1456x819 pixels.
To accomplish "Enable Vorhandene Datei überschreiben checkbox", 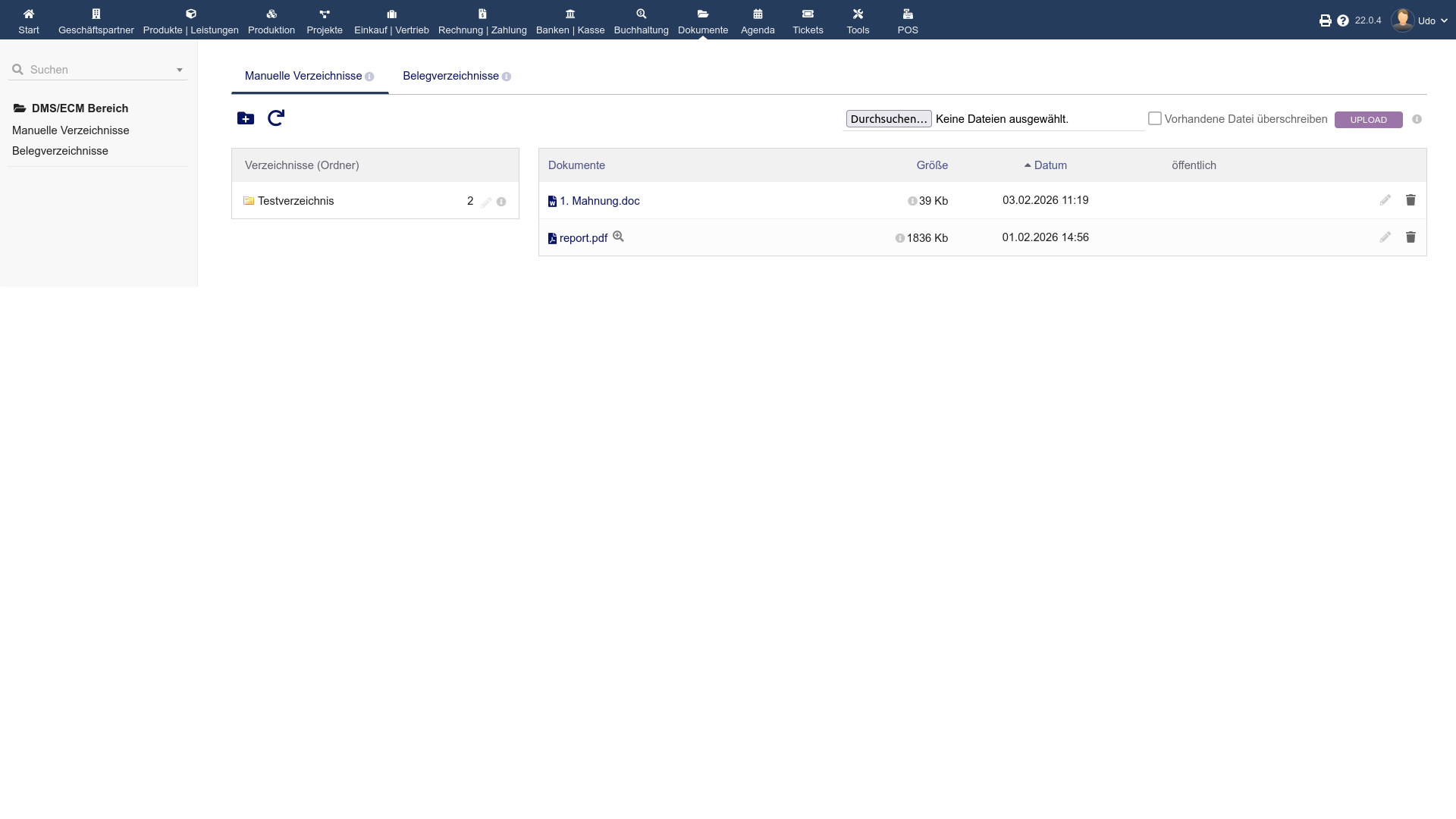I will (1154, 118).
